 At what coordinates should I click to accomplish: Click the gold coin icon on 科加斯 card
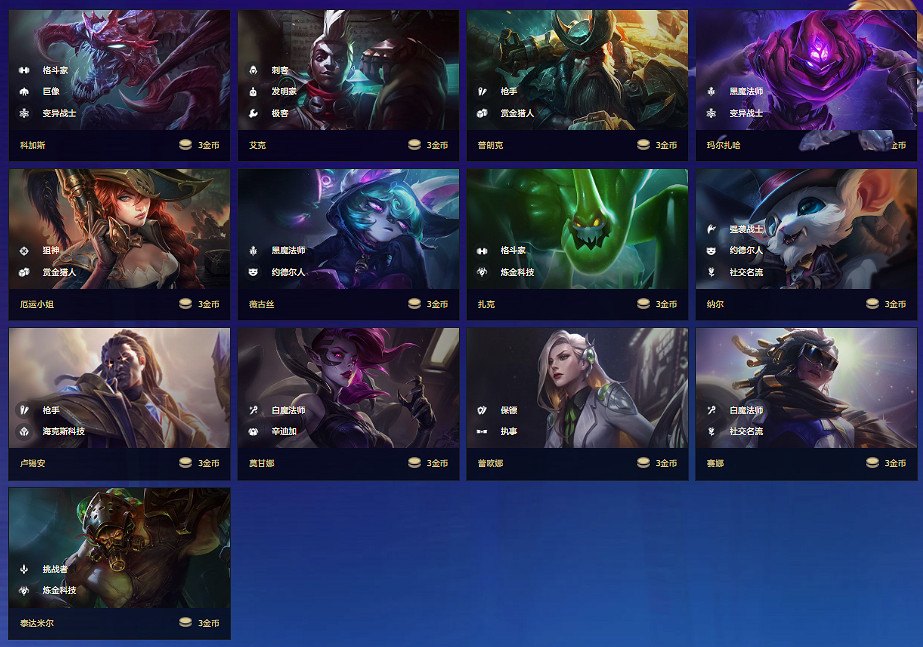pyautogui.click(x=185, y=145)
